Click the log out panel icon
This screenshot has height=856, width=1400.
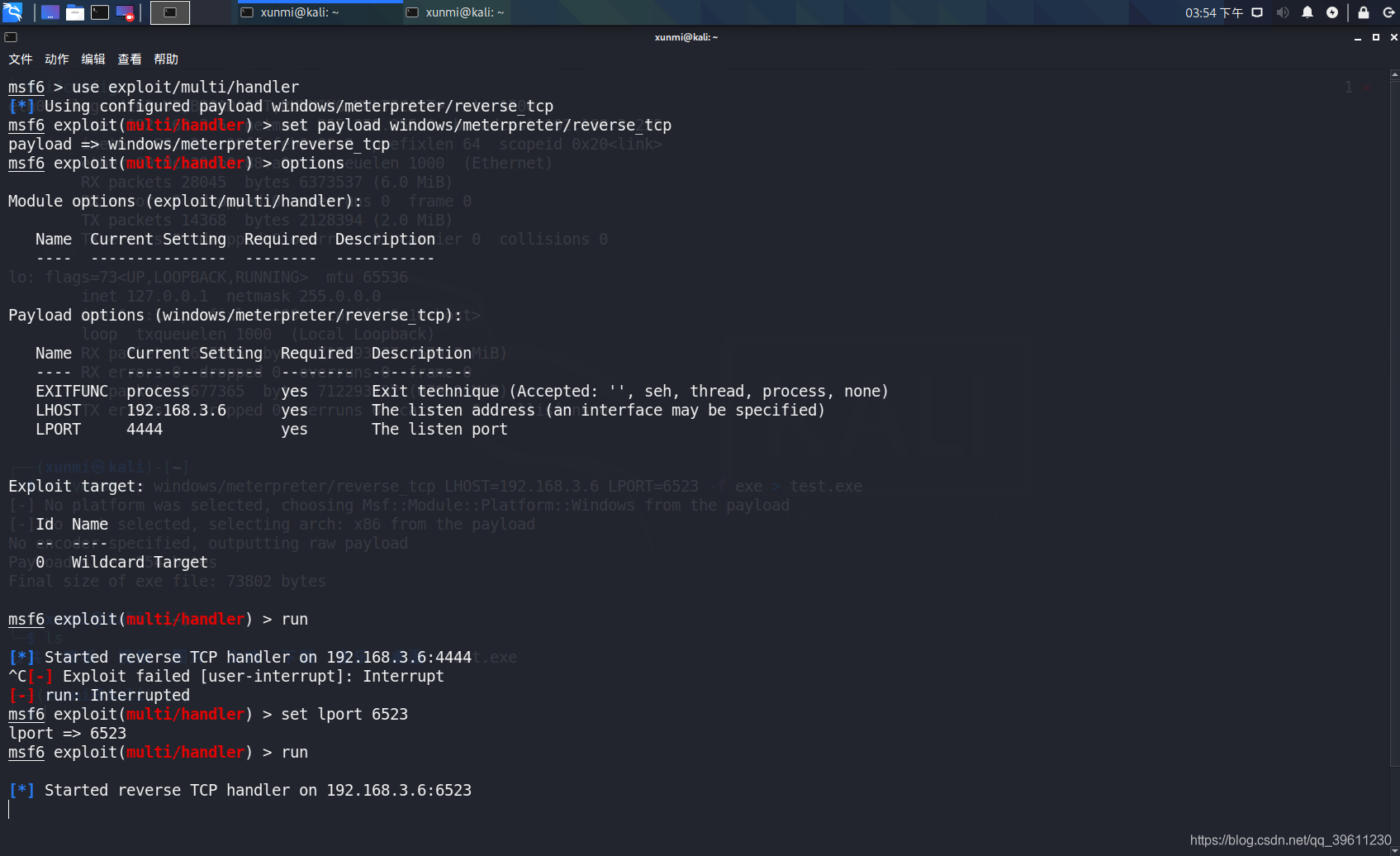(1388, 12)
